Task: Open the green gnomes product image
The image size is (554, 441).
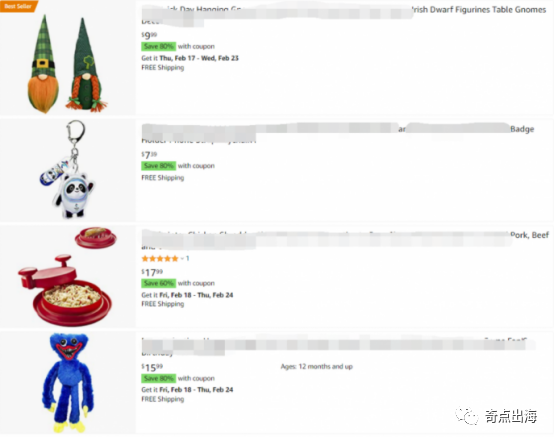Action: tap(67, 64)
